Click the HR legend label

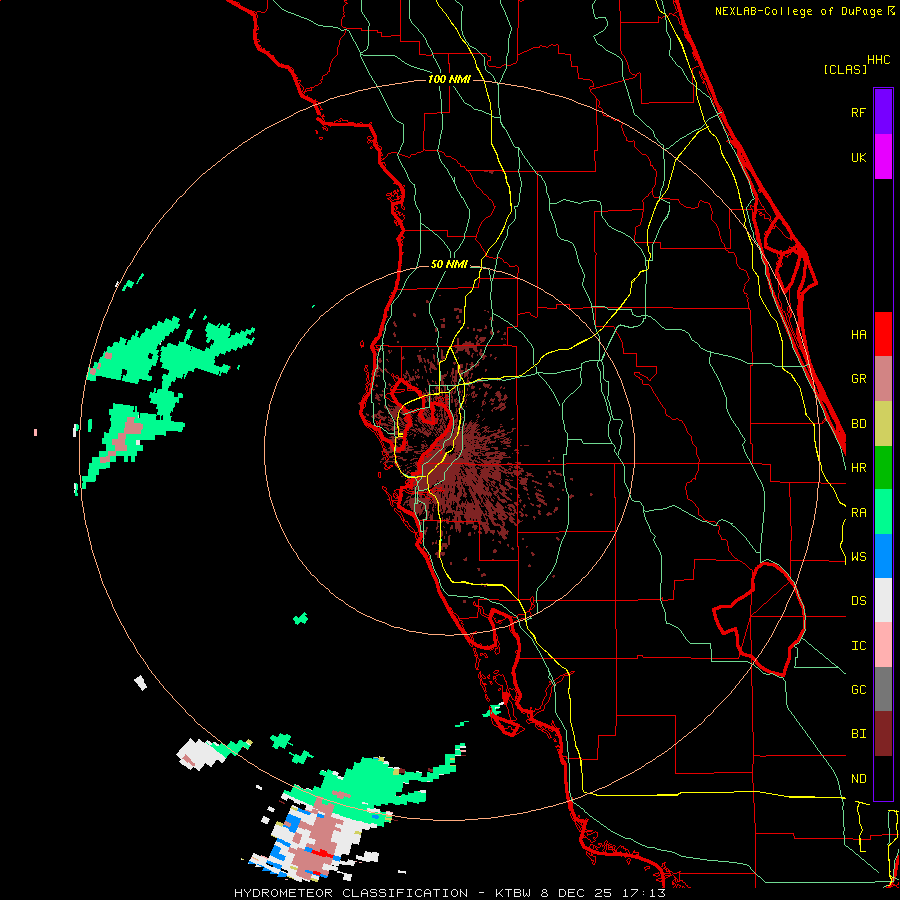click(859, 468)
